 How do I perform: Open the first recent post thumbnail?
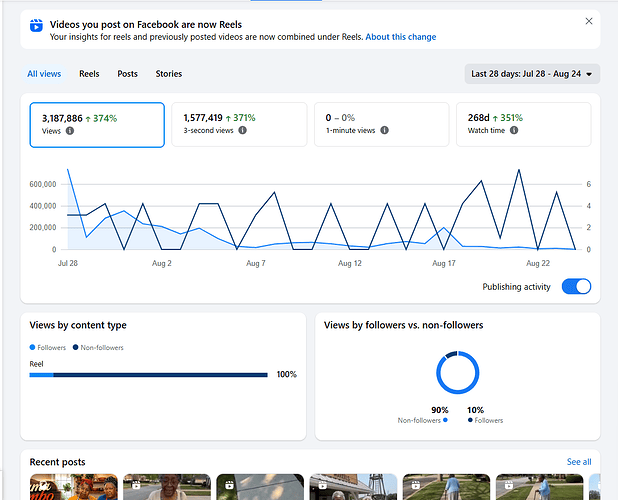click(x=74, y=487)
